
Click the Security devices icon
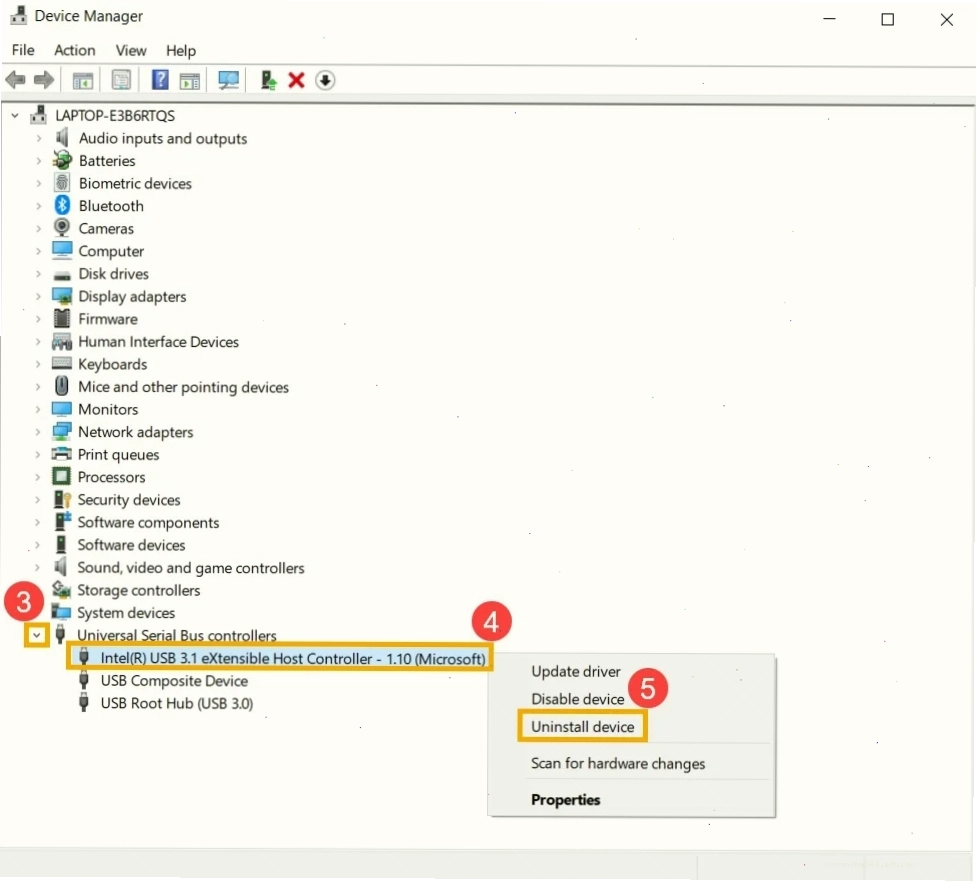tap(62, 499)
